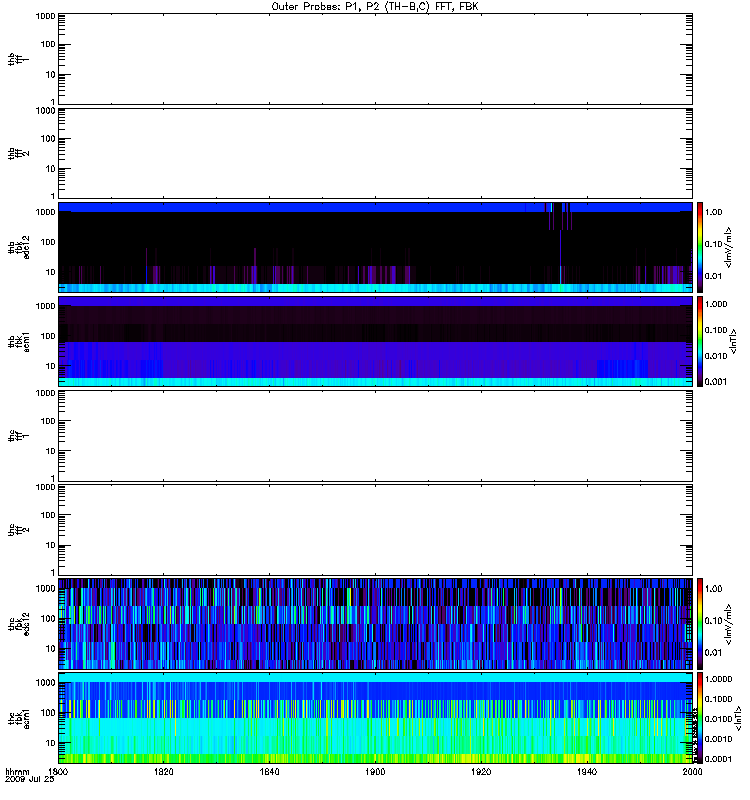The width and height of the screenshot is (750, 800).
Task: Click the "<|mV/m|>" unit label beside thb edc12 color bar
Action: (729, 247)
